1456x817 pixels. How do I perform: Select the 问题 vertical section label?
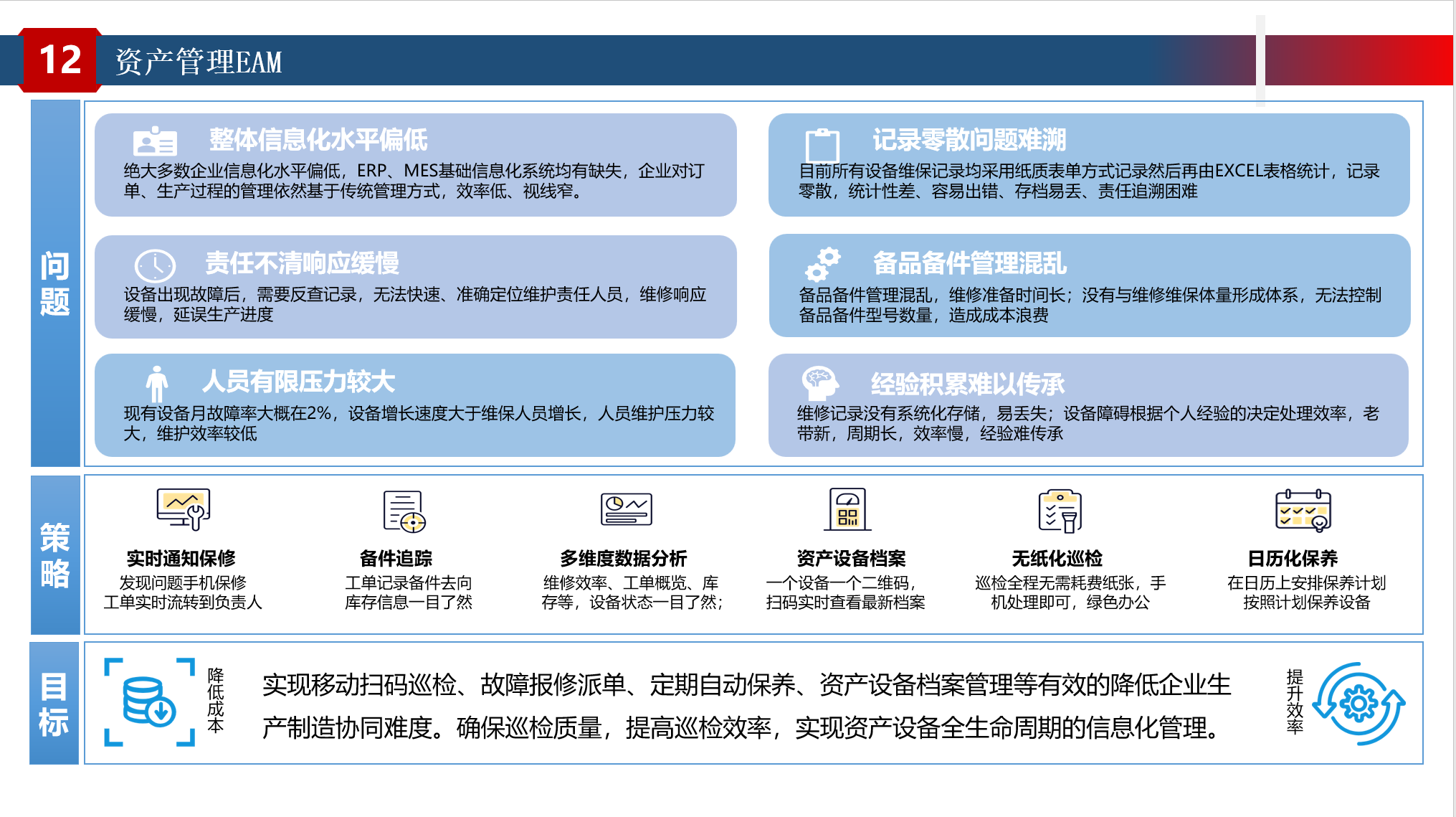click(x=55, y=283)
